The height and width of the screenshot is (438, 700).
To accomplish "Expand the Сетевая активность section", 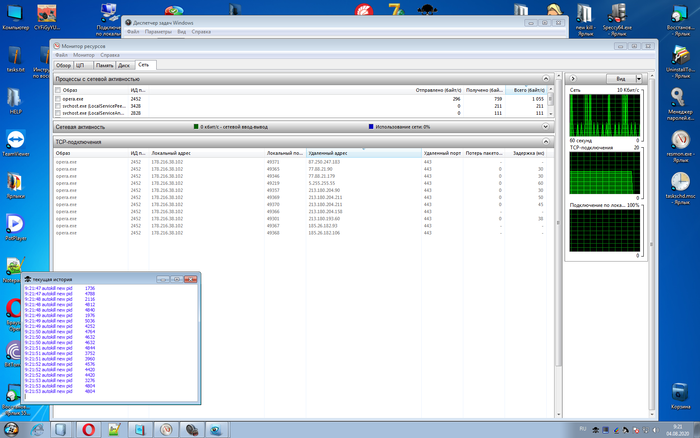I will (546, 127).
